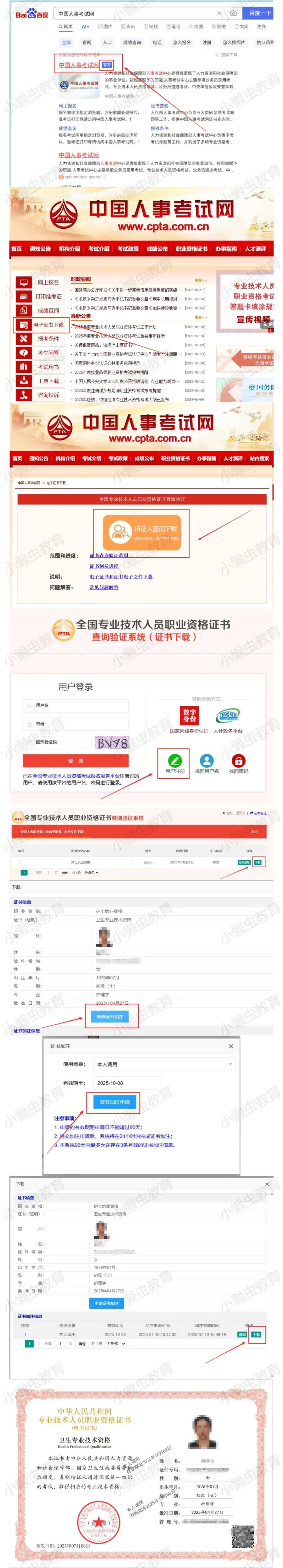The height and width of the screenshot is (1568, 283).
Task: Click the red 数字身份 login icon
Action: tap(189, 715)
